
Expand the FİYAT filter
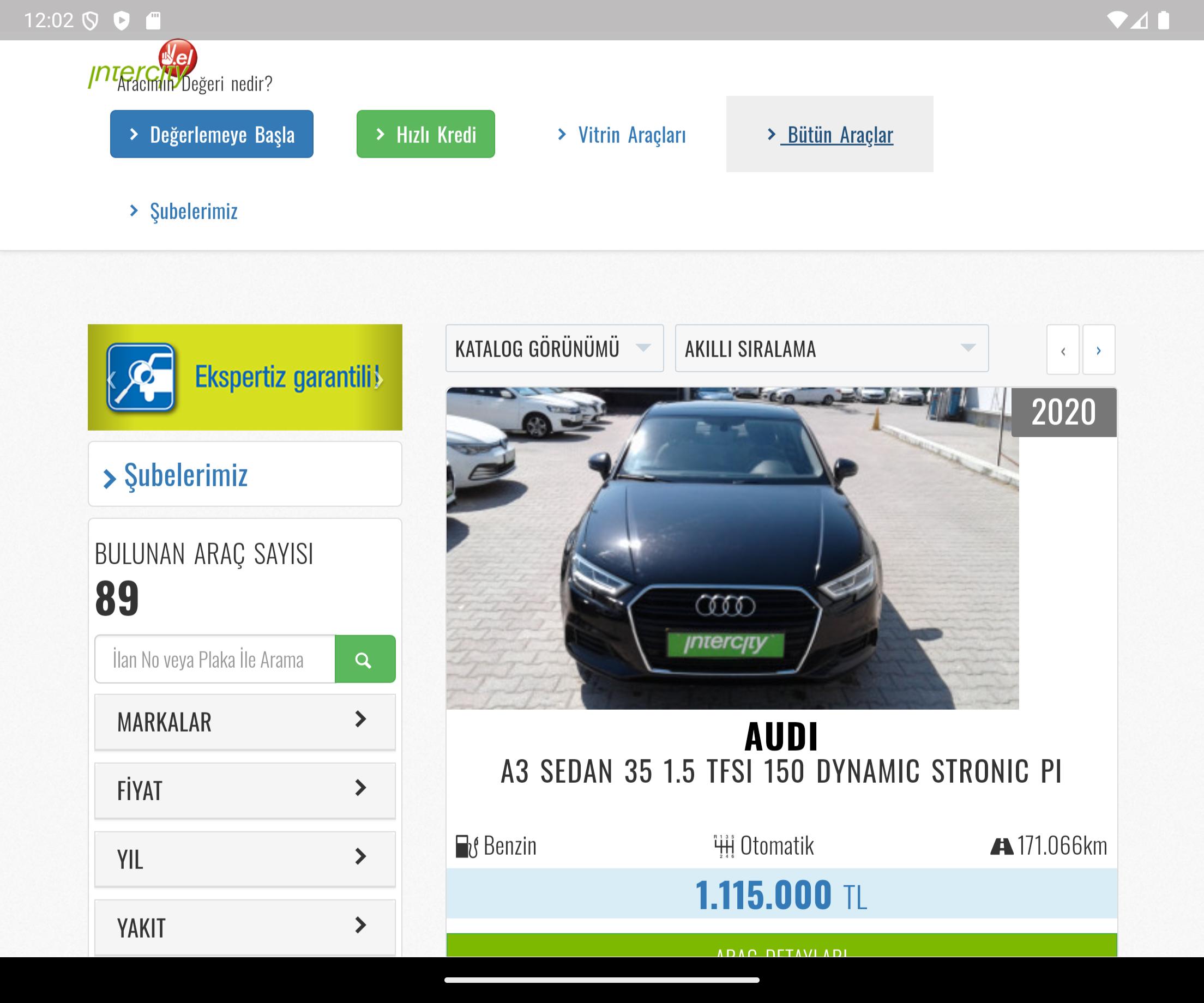[x=245, y=790]
